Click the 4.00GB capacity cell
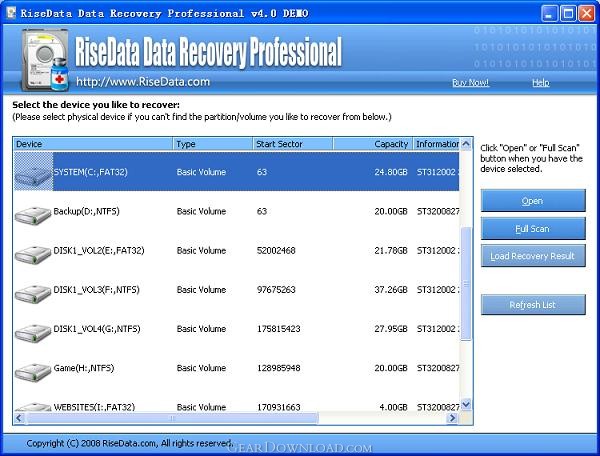The width and height of the screenshot is (600, 456). click(x=393, y=407)
